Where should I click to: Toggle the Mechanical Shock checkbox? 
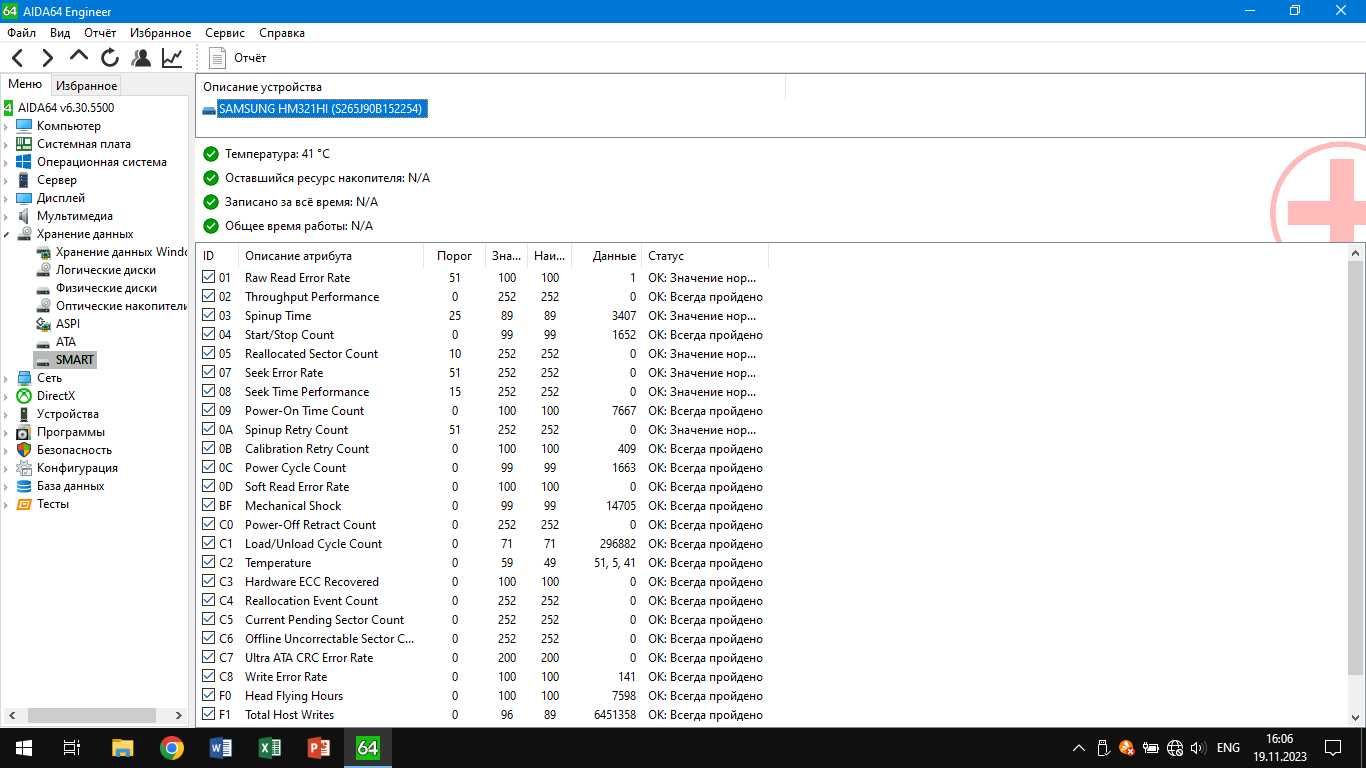(208, 505)
